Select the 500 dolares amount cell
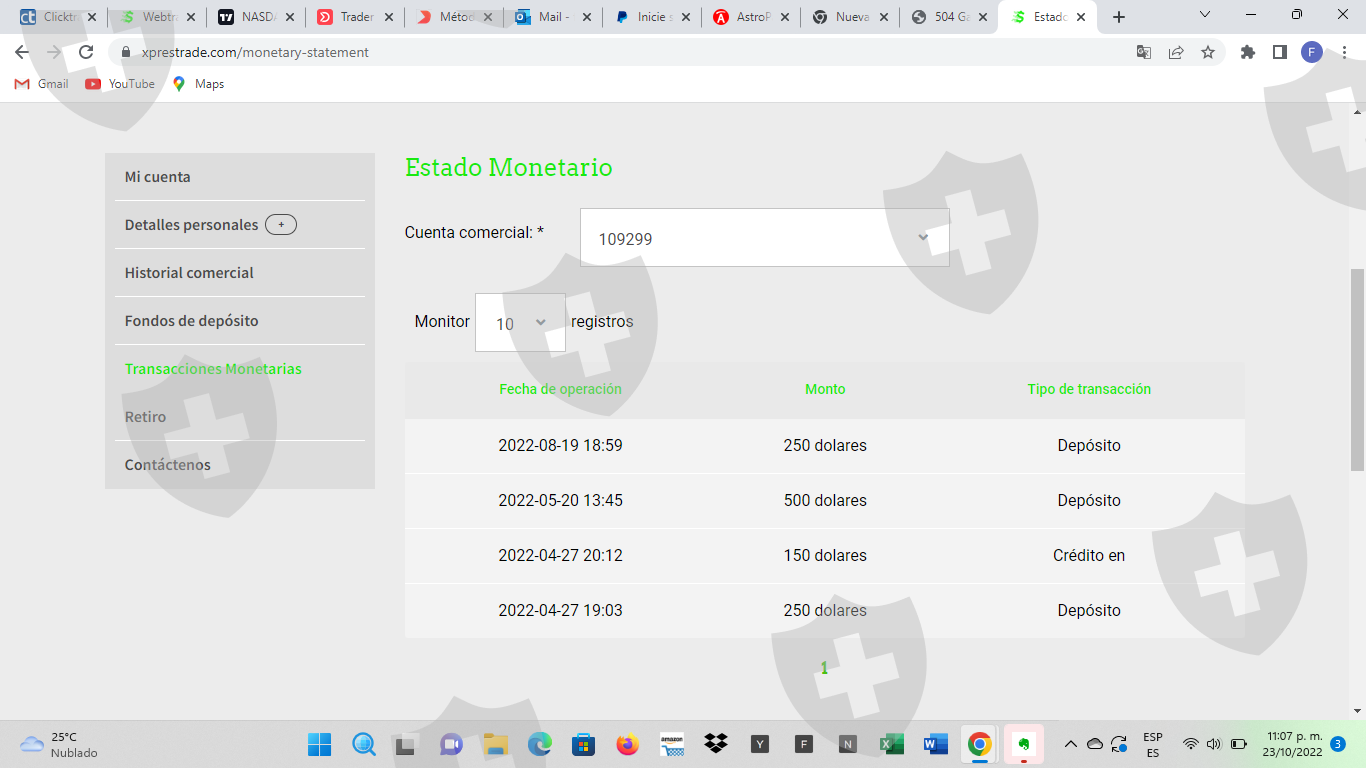The image size is (1366, 768). (x=825, y=501)
